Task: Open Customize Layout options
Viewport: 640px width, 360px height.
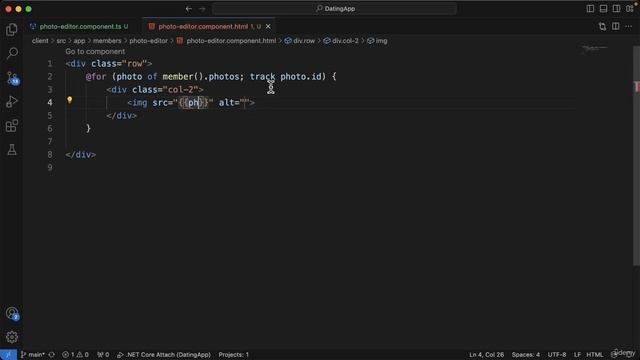Action: 630,9
